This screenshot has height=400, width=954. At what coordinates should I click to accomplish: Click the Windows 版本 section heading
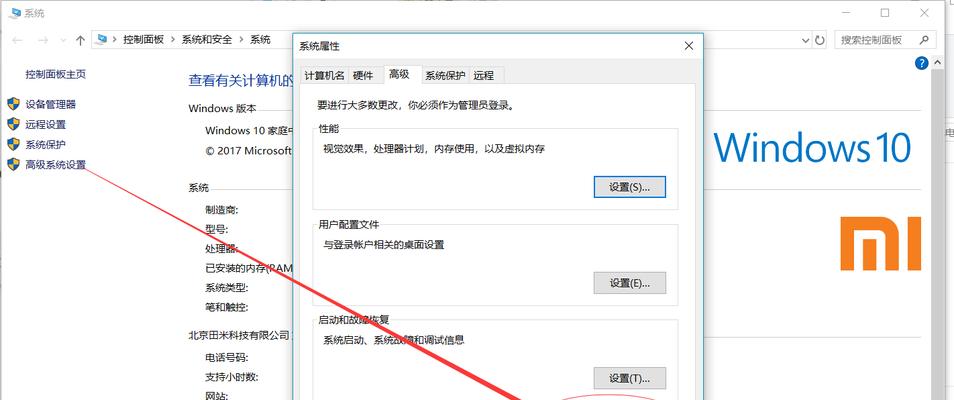point(223,108)
